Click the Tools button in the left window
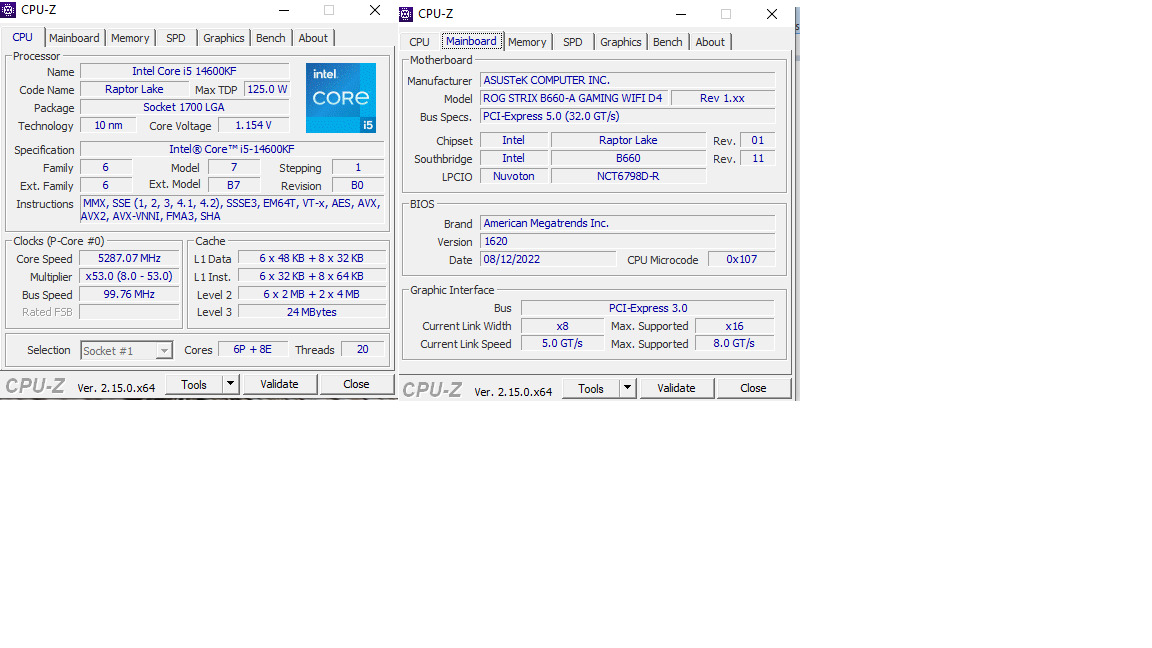 194,384
